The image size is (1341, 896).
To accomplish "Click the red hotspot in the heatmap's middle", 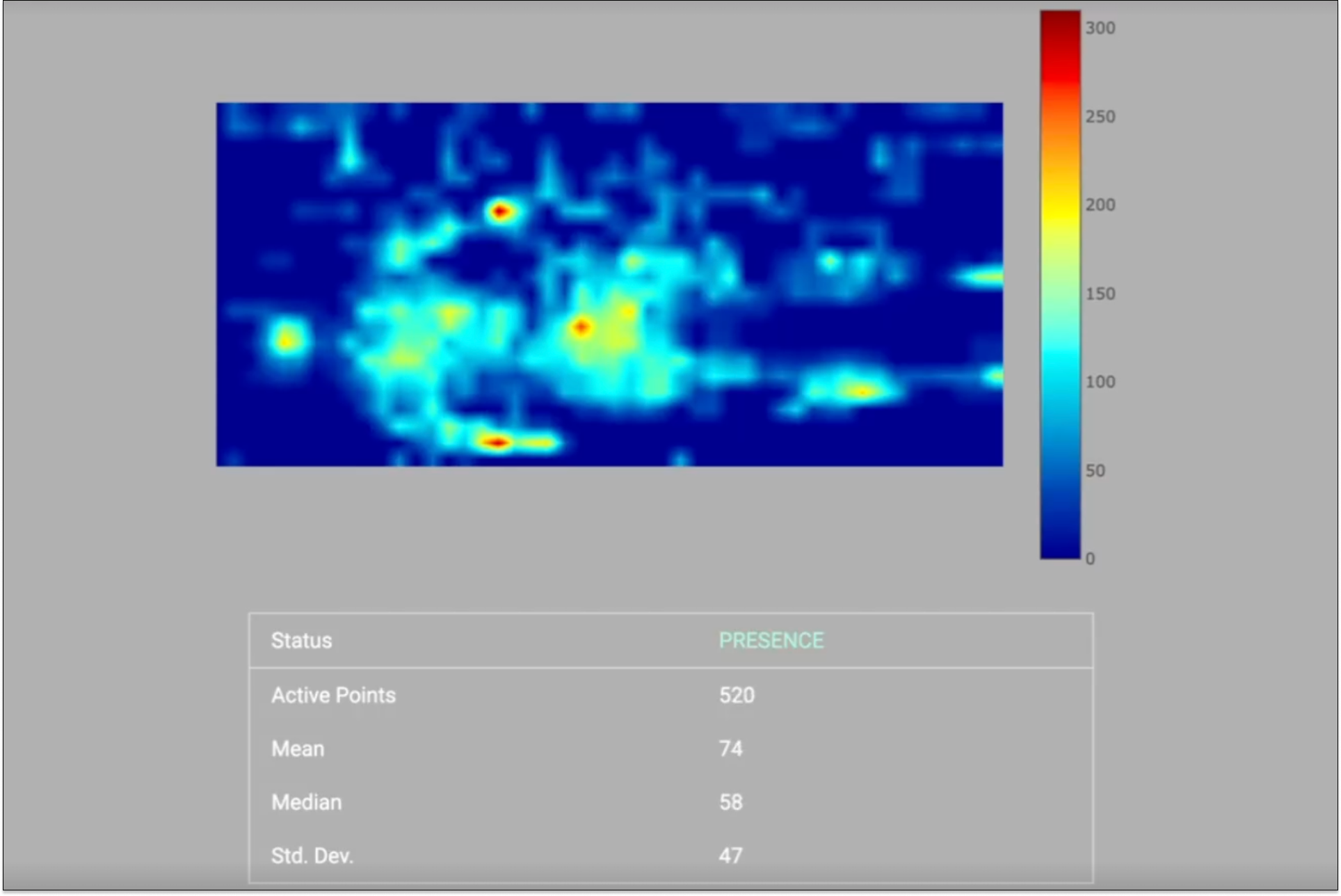I will (x=581, y=326).
